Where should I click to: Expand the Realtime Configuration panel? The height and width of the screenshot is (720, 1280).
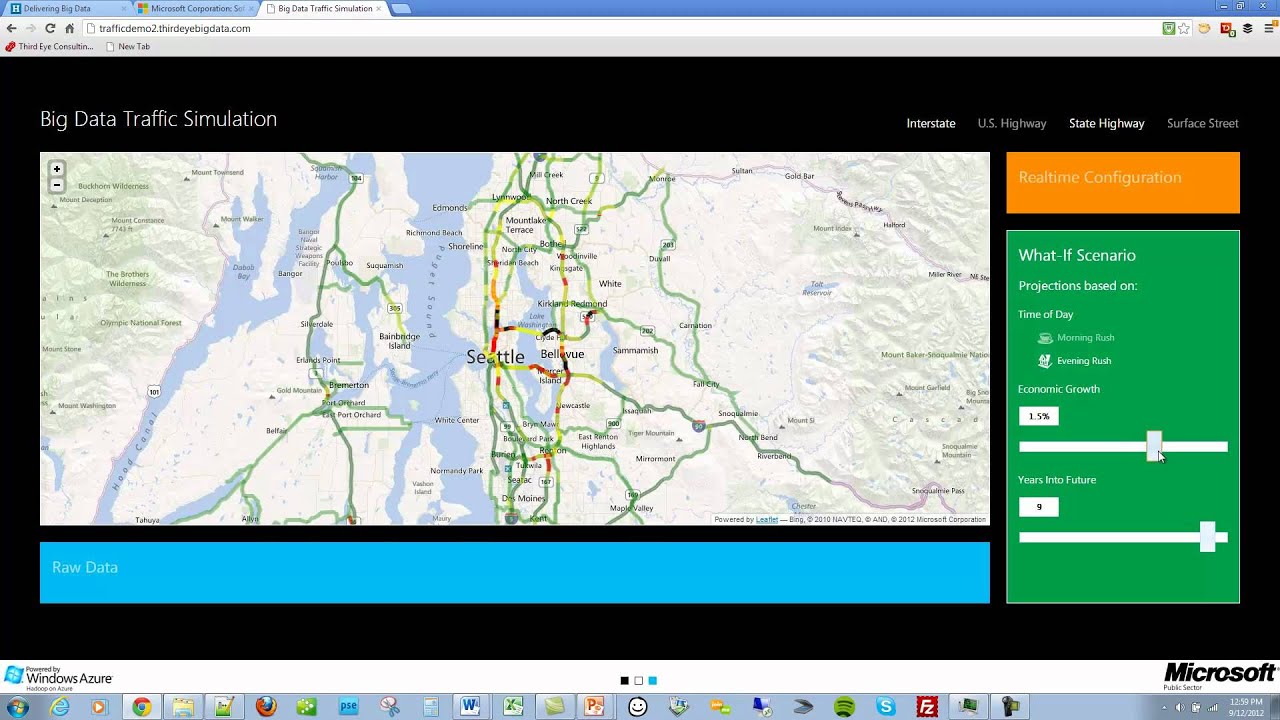click(x=1123, y=183)
